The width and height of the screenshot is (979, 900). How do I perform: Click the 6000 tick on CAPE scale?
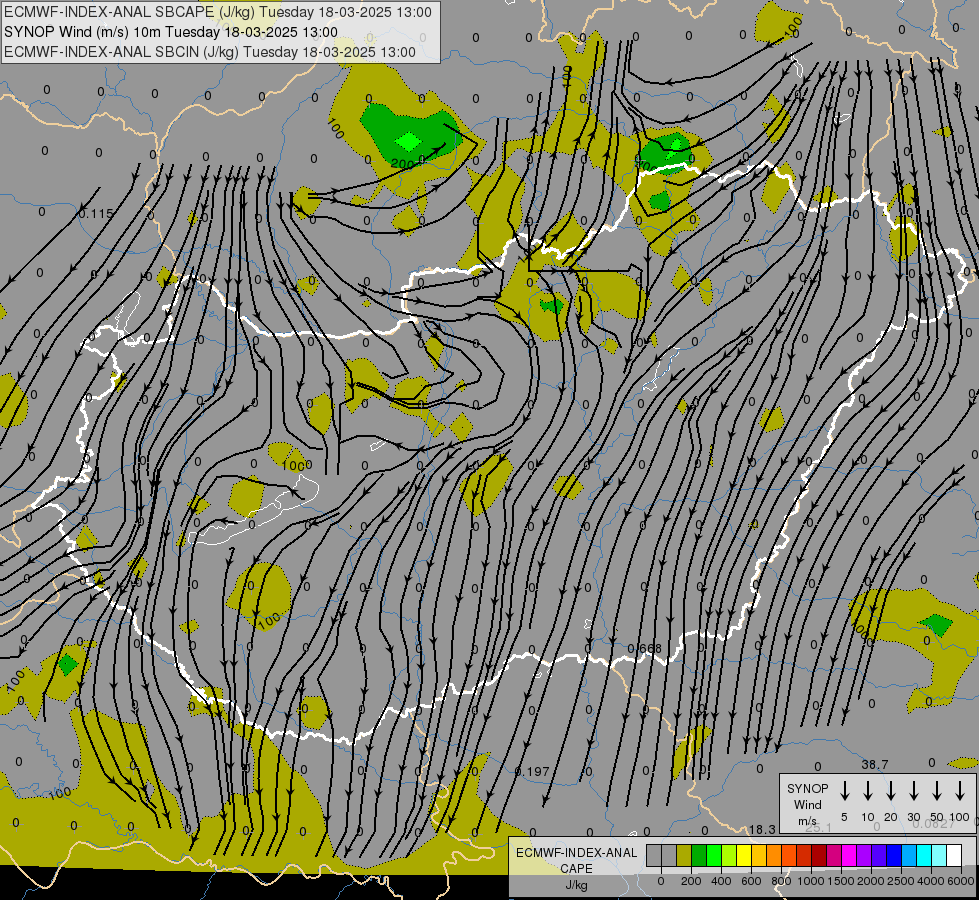[x=961, y=881]
